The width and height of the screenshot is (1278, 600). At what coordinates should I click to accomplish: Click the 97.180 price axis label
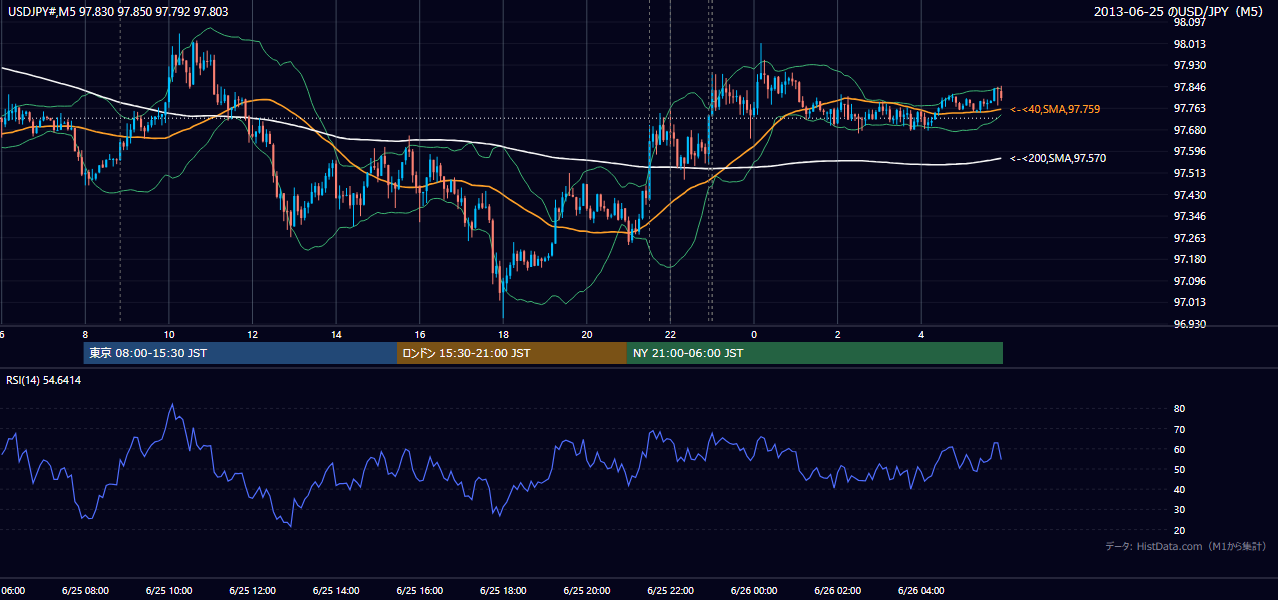[1188, 260]
